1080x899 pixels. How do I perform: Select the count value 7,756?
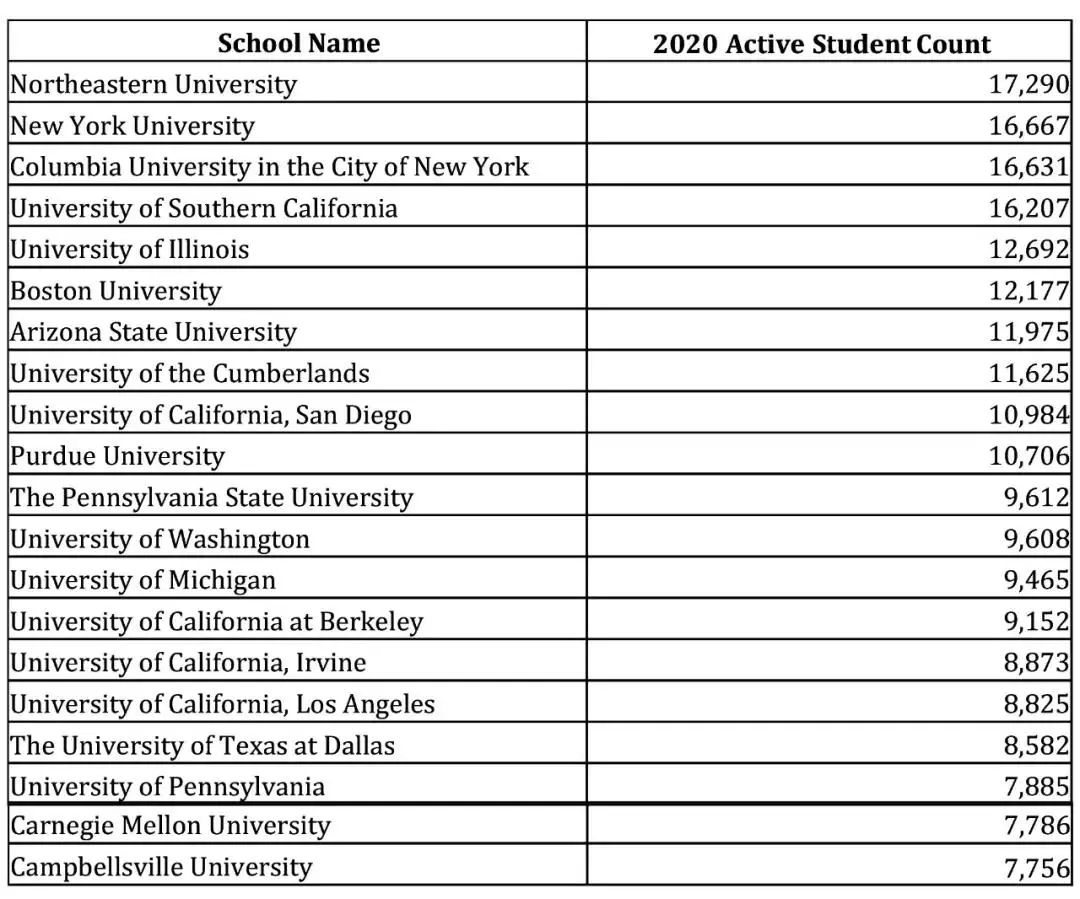point(1036,867)
